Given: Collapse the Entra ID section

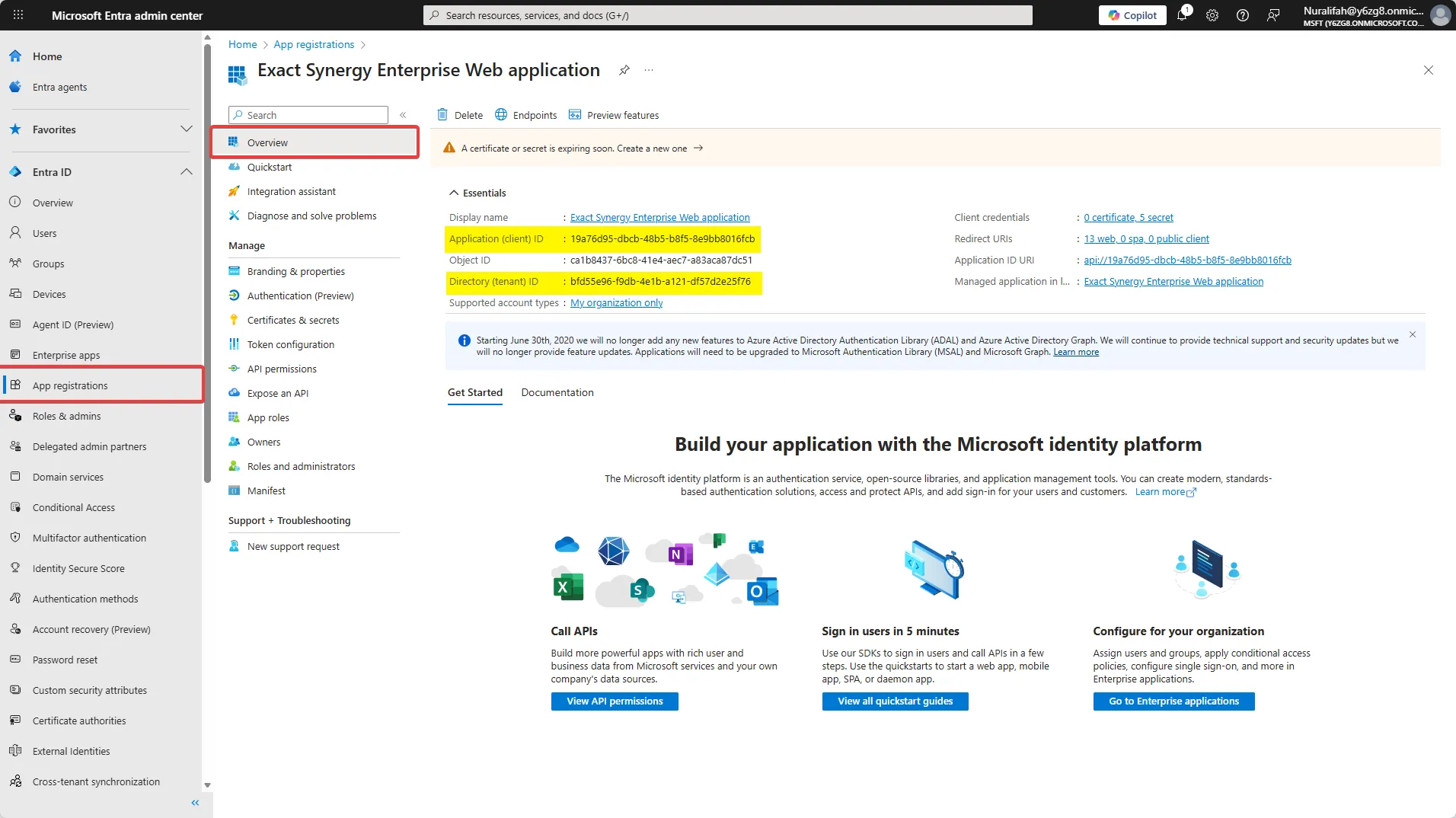Looking at the screenshot, I should coord(187,171).
